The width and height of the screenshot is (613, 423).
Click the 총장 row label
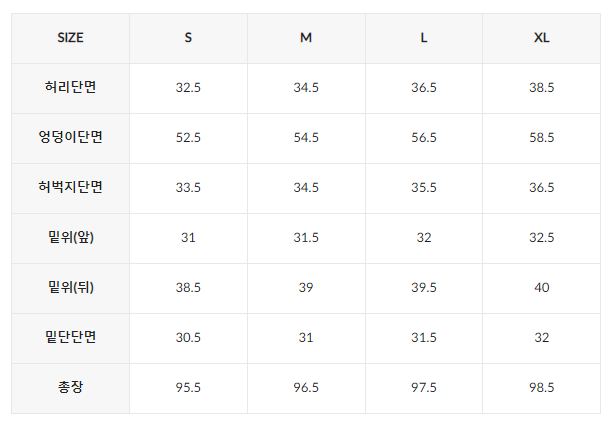click(70, 387)
